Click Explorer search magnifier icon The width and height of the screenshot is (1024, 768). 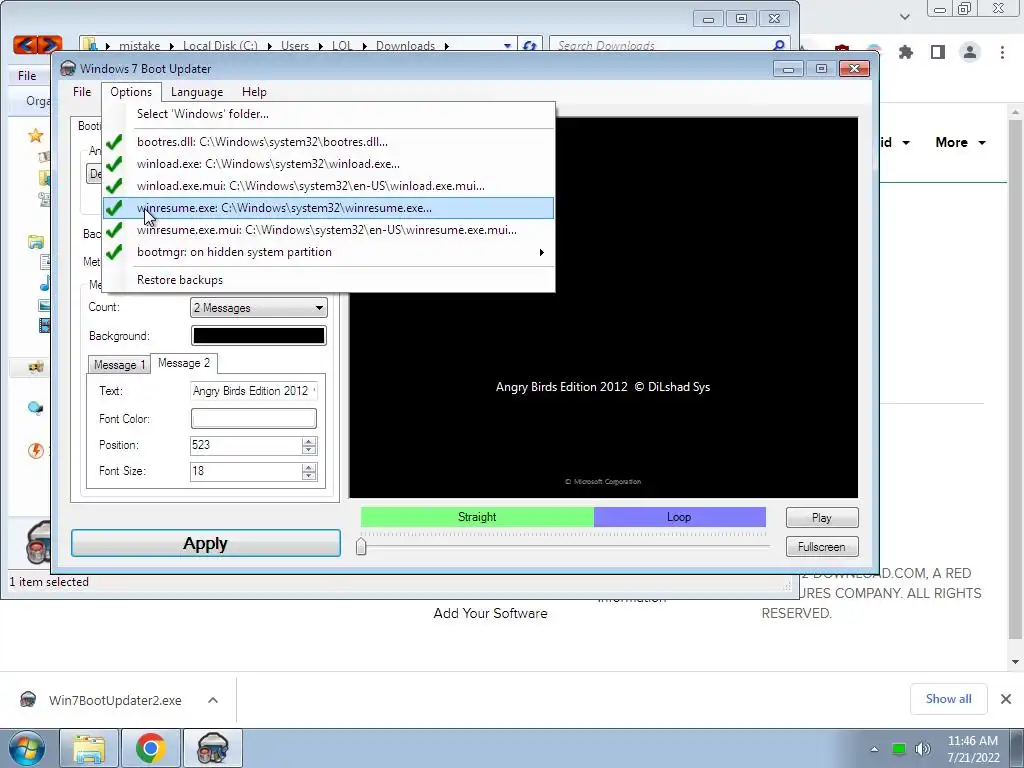[x=778, y=46]
